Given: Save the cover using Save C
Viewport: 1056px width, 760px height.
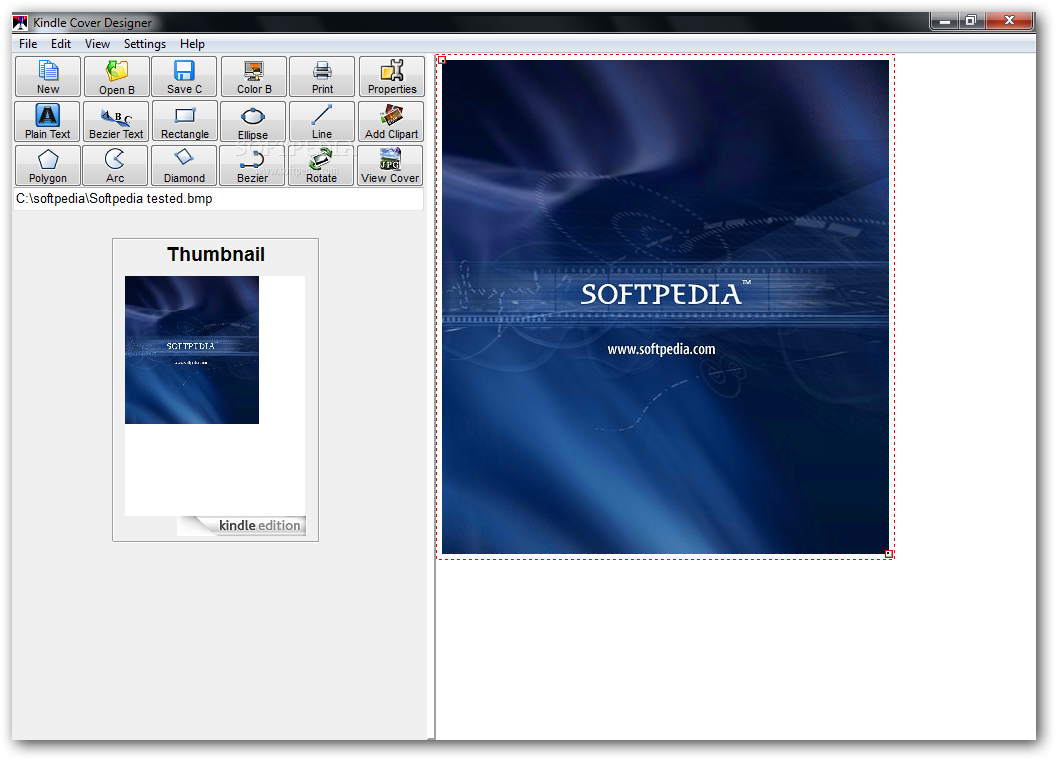Looking at the screenshot, I should pyautogui.click(x=185, y=76).
